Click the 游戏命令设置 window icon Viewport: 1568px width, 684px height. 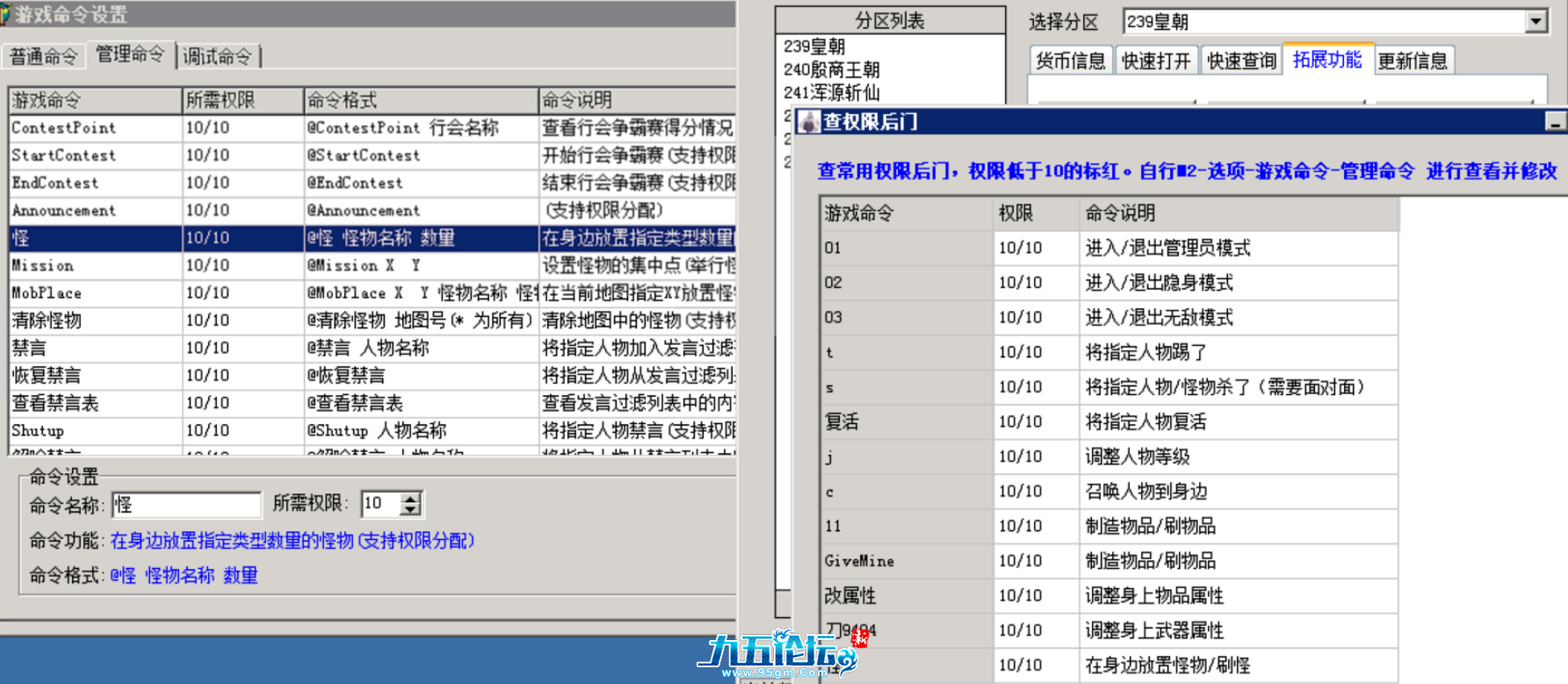coord(5,14)
